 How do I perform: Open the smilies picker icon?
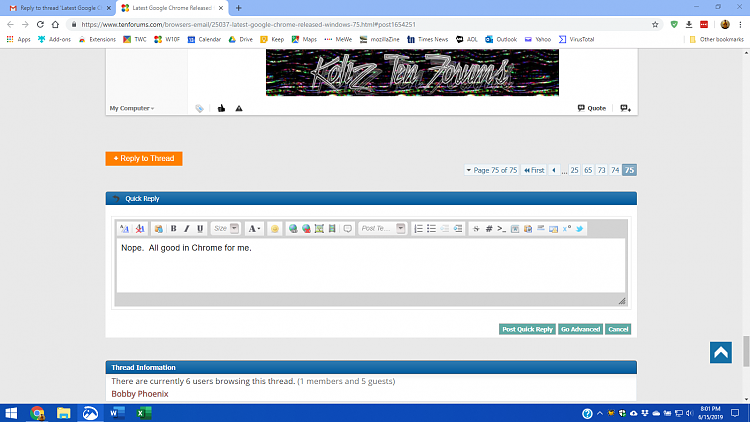(275, 229)
